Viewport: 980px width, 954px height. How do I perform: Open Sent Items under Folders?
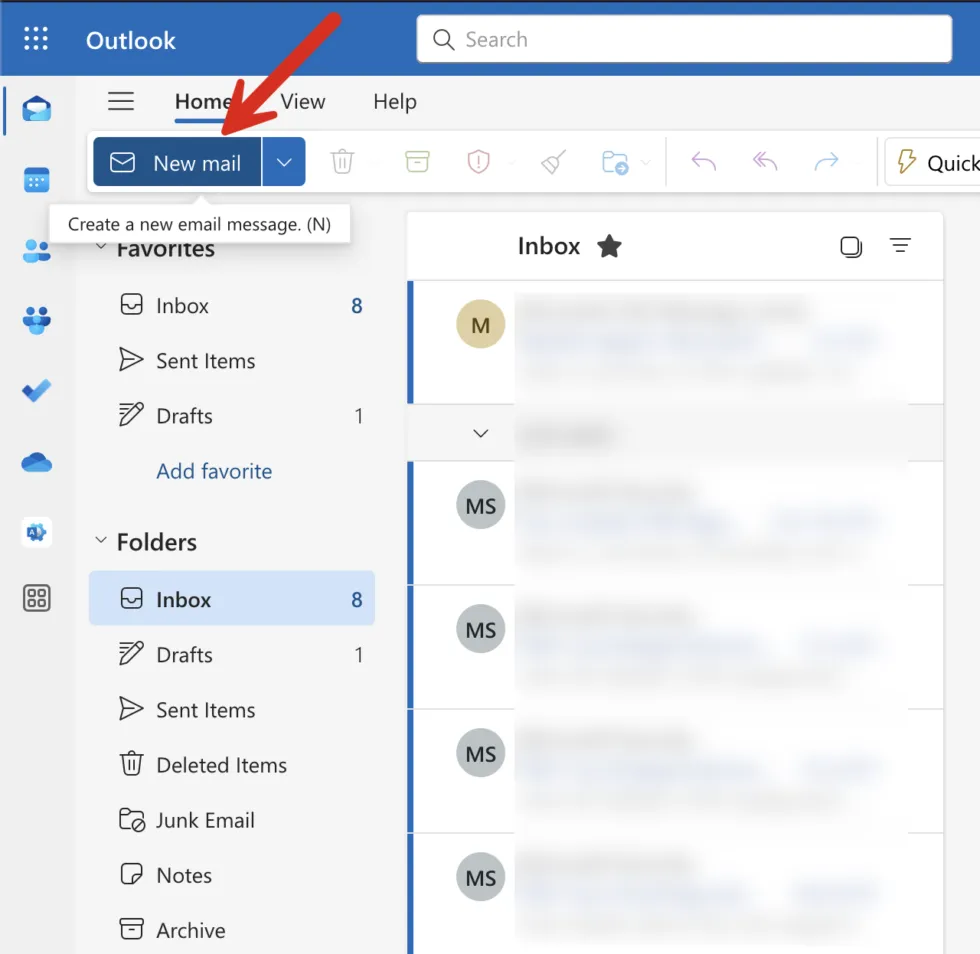[x=232, y=710]
